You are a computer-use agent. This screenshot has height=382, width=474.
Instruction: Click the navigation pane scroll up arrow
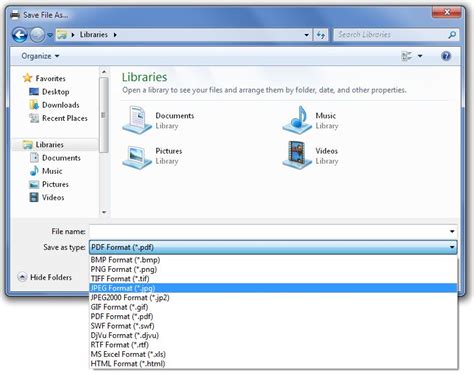(104, 72)
